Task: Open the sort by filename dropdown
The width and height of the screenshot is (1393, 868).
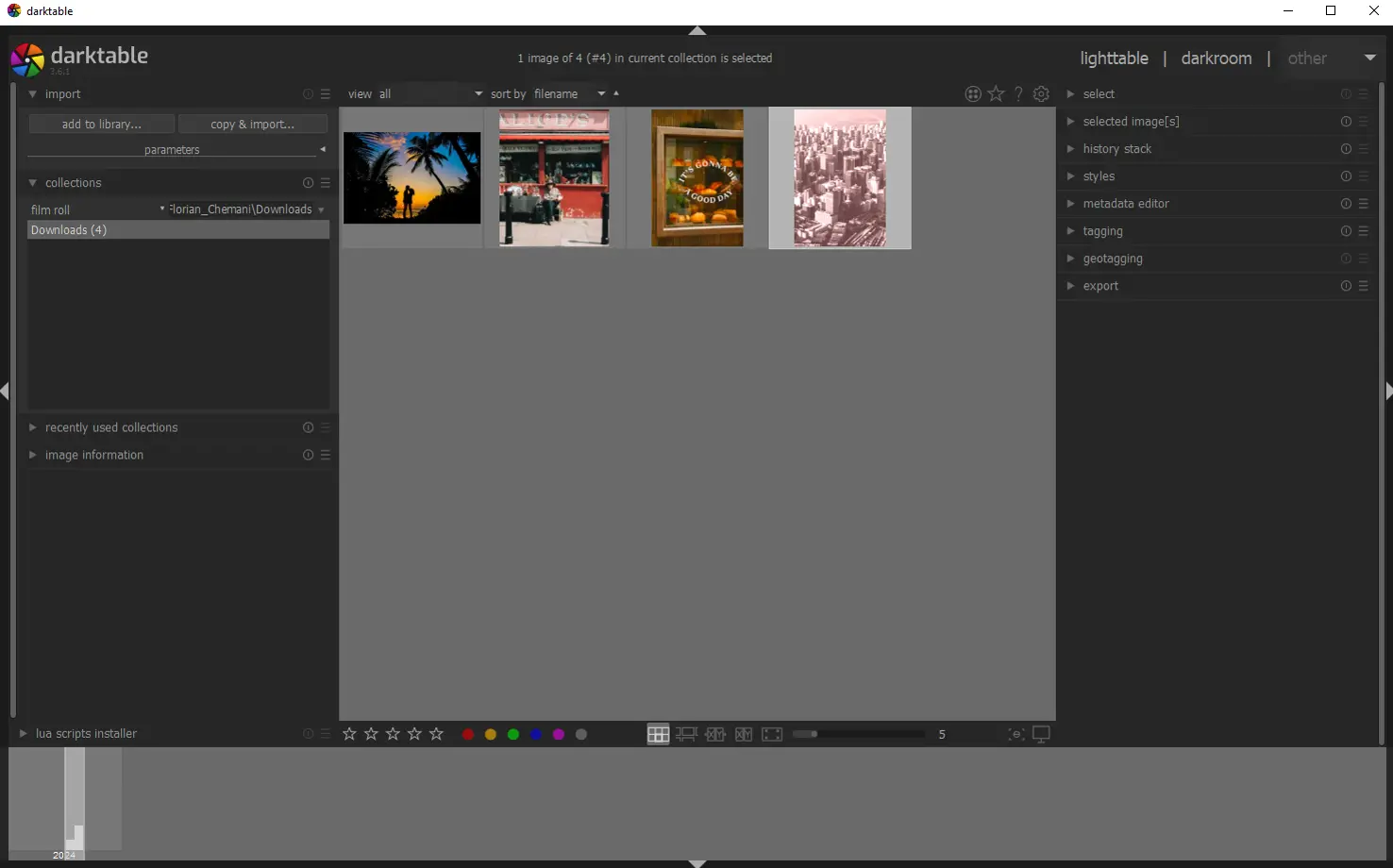Action: click(601, 93)
